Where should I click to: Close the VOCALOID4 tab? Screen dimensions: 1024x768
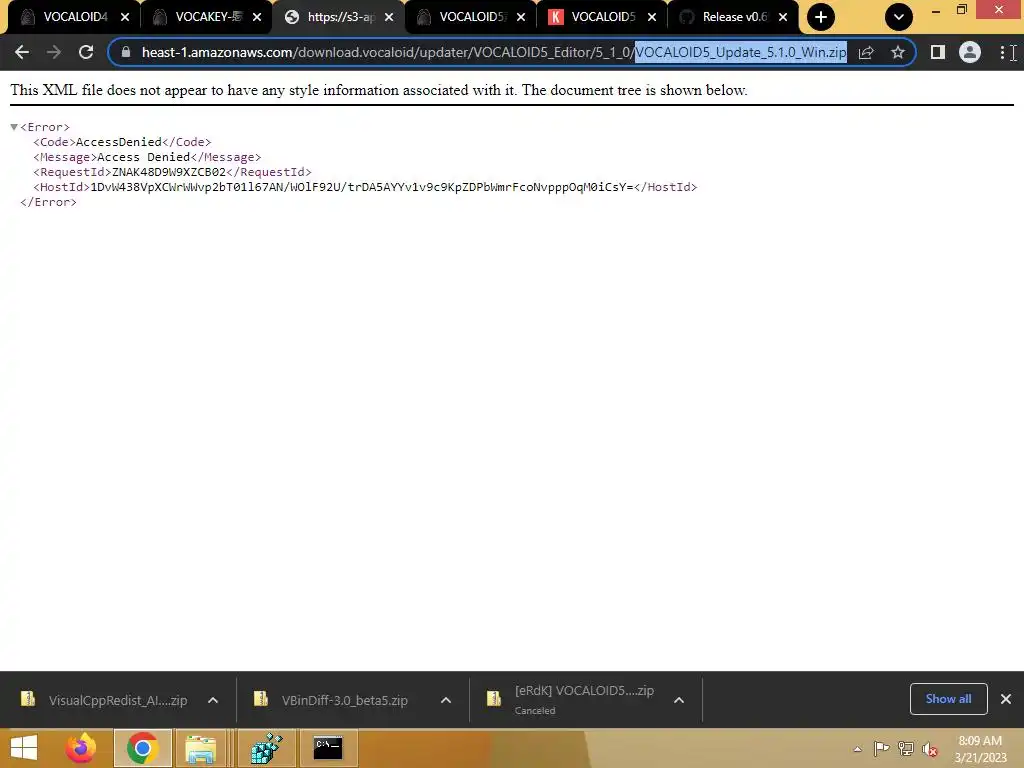(125, 18)
